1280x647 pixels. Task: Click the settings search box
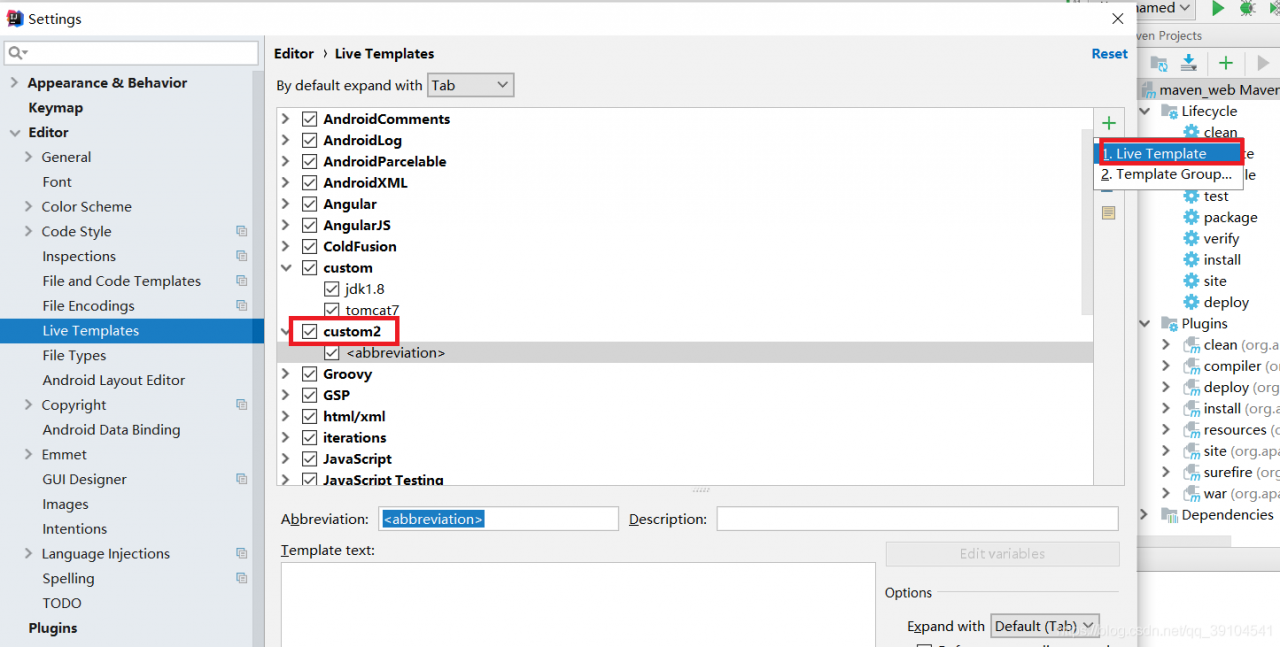(x=131, y=53)
